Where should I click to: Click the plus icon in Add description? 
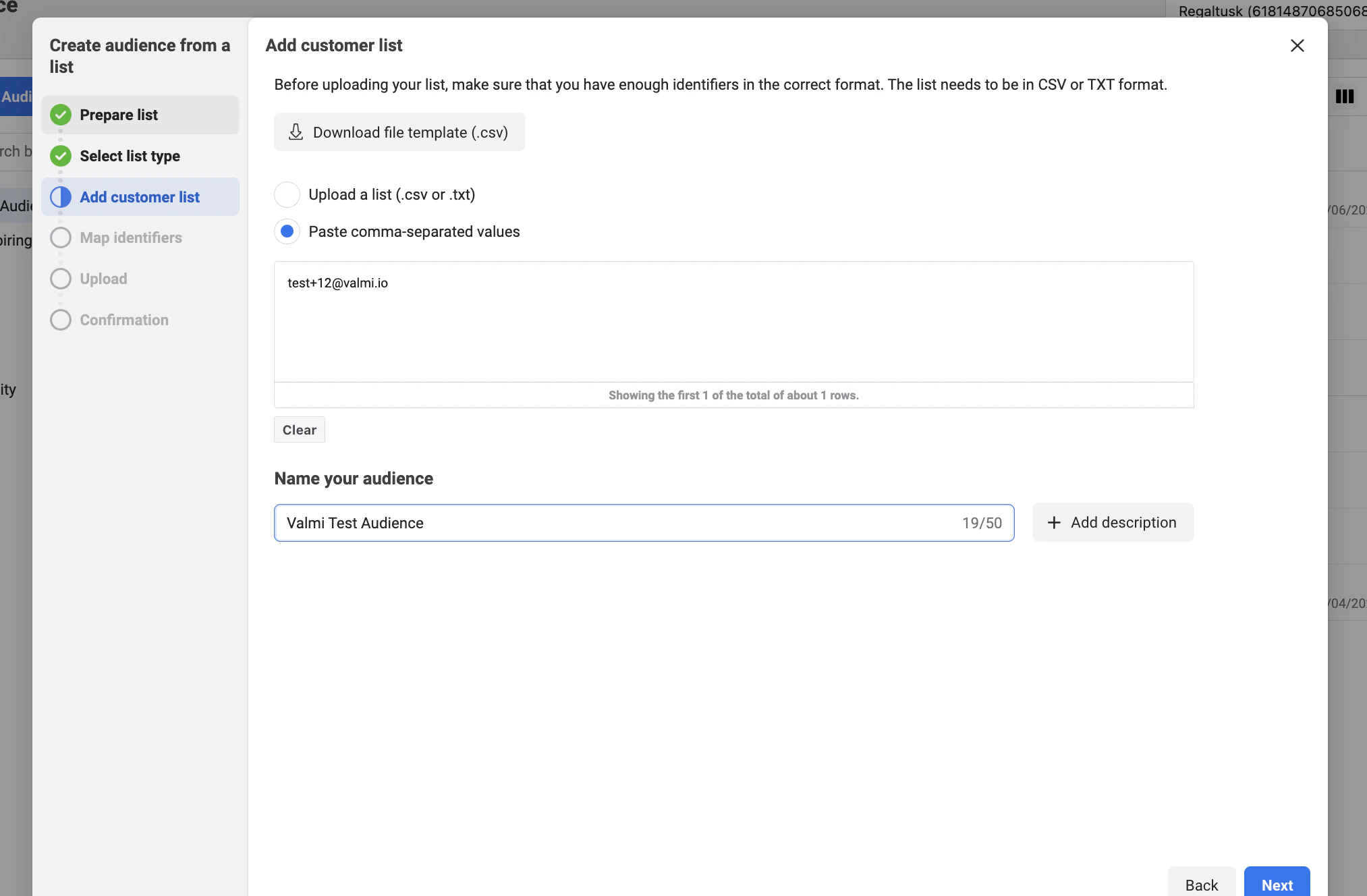[1054, 522]
